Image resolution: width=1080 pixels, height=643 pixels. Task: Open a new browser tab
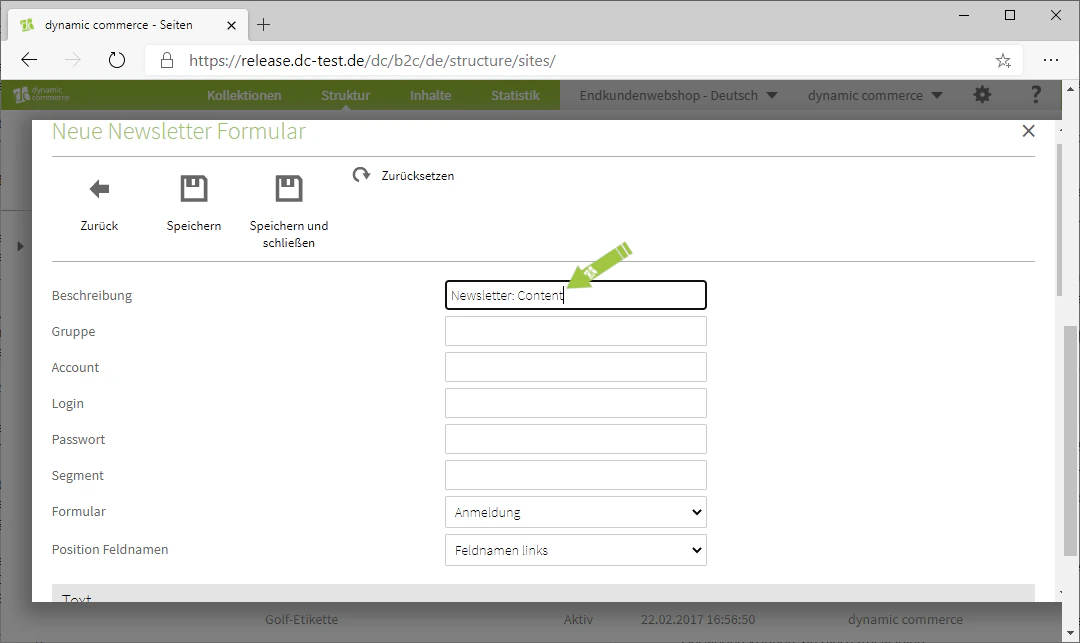pos(263,25)
